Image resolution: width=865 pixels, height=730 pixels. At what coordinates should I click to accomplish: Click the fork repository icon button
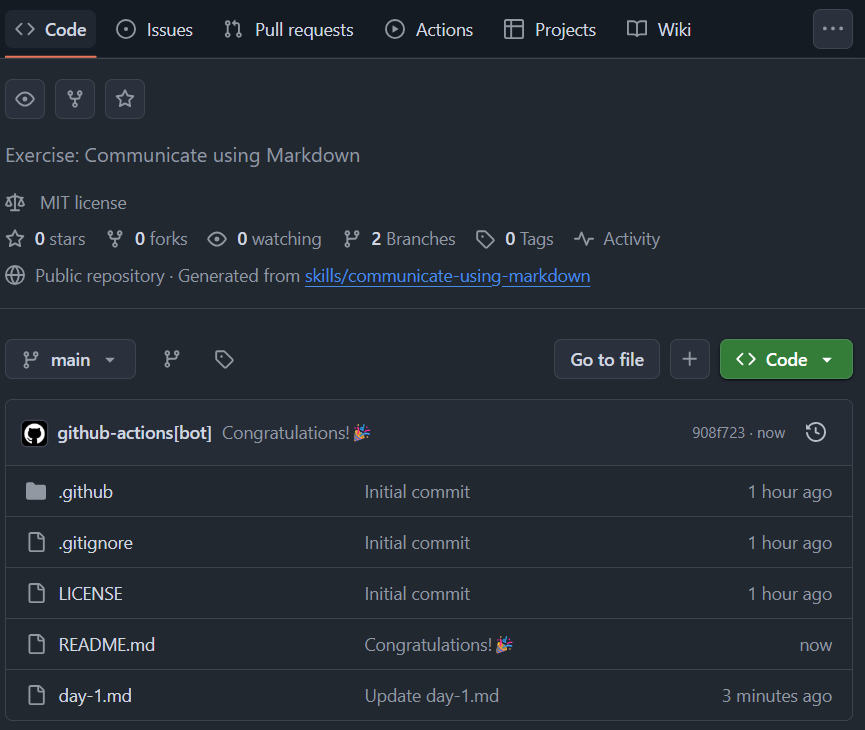point(75,99)
